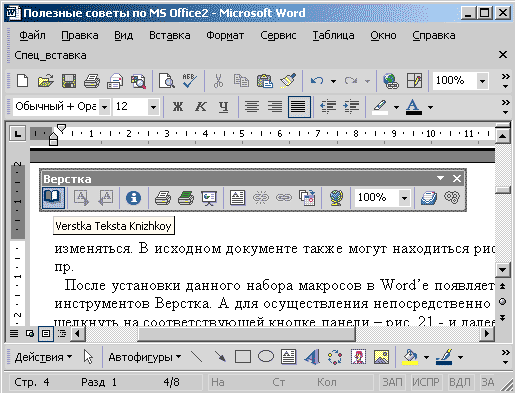Open the Таблица menu
The width and height of the screenshot is (515, 393).
coord(333,35)
